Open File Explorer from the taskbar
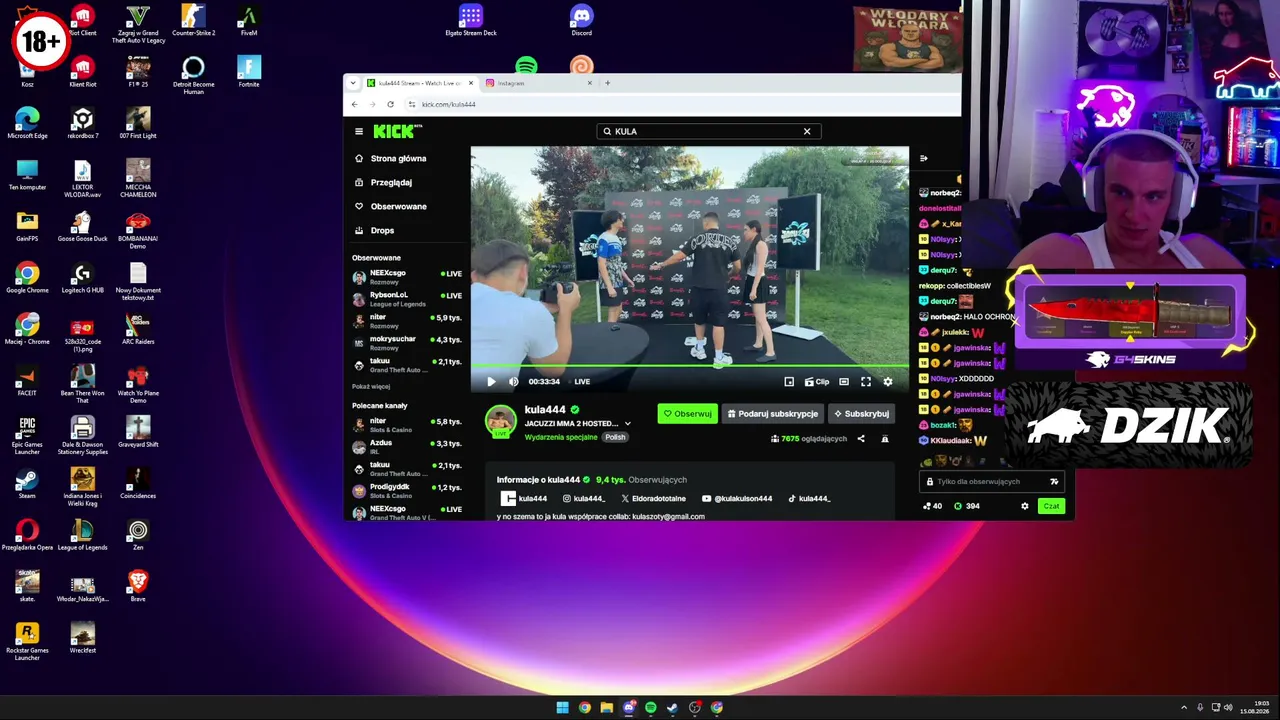This screenshot has height=720, width=1280. click(x=607, y=708)
